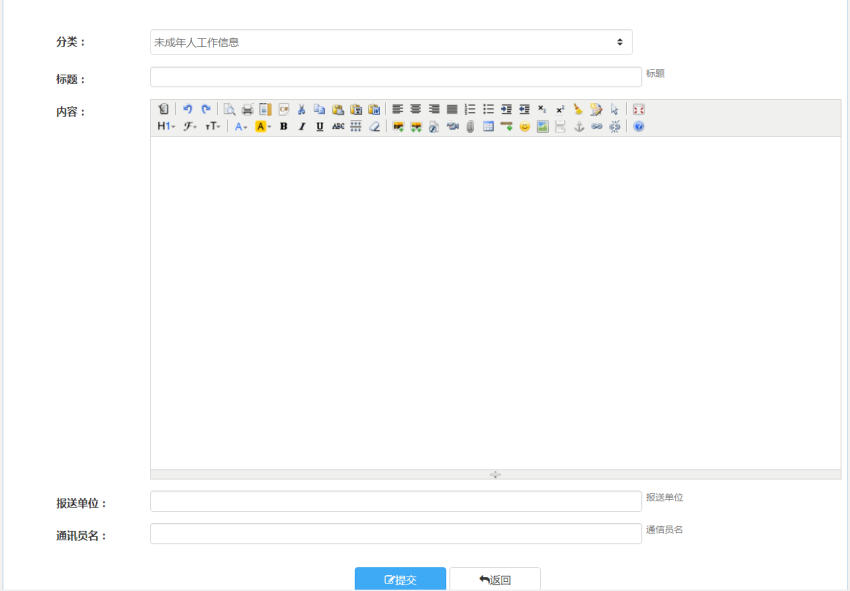Viewport: 850px width, 591px height.
Task: Copy the selected text
Action: [320, 109]
